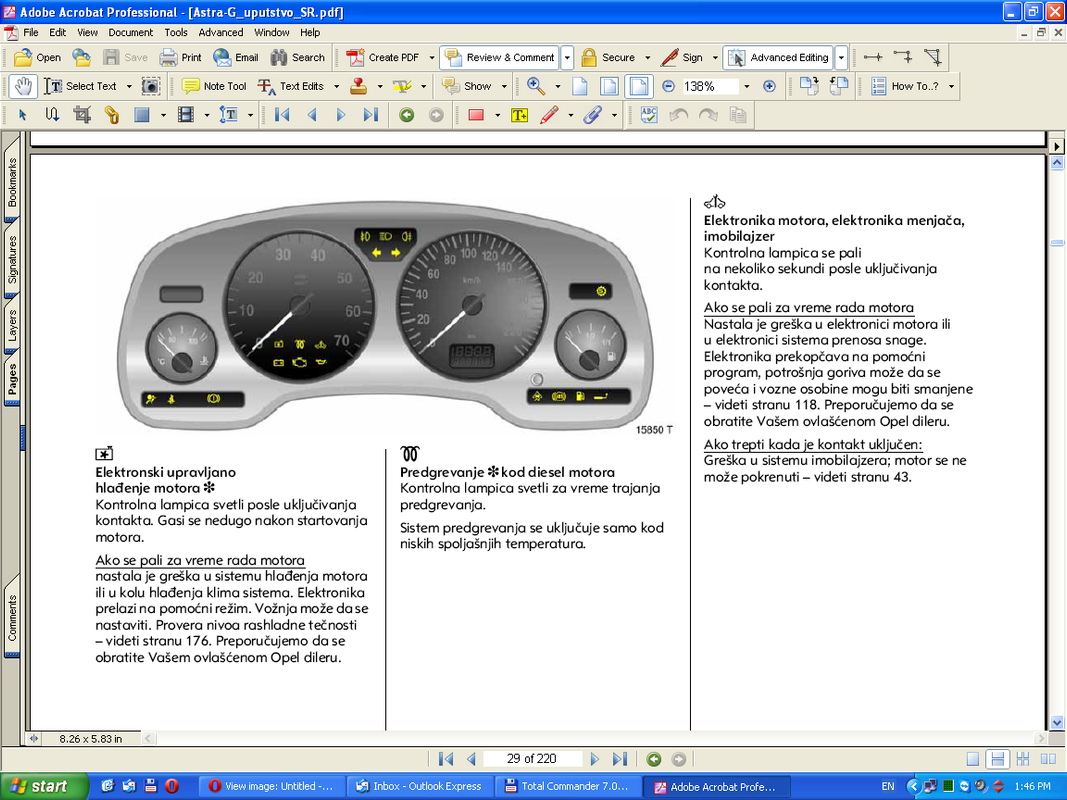Viewport: 1067px width, 800px height.
Task: Select the Movie tool filmstrip icon
Action: (x=186, y=115)
